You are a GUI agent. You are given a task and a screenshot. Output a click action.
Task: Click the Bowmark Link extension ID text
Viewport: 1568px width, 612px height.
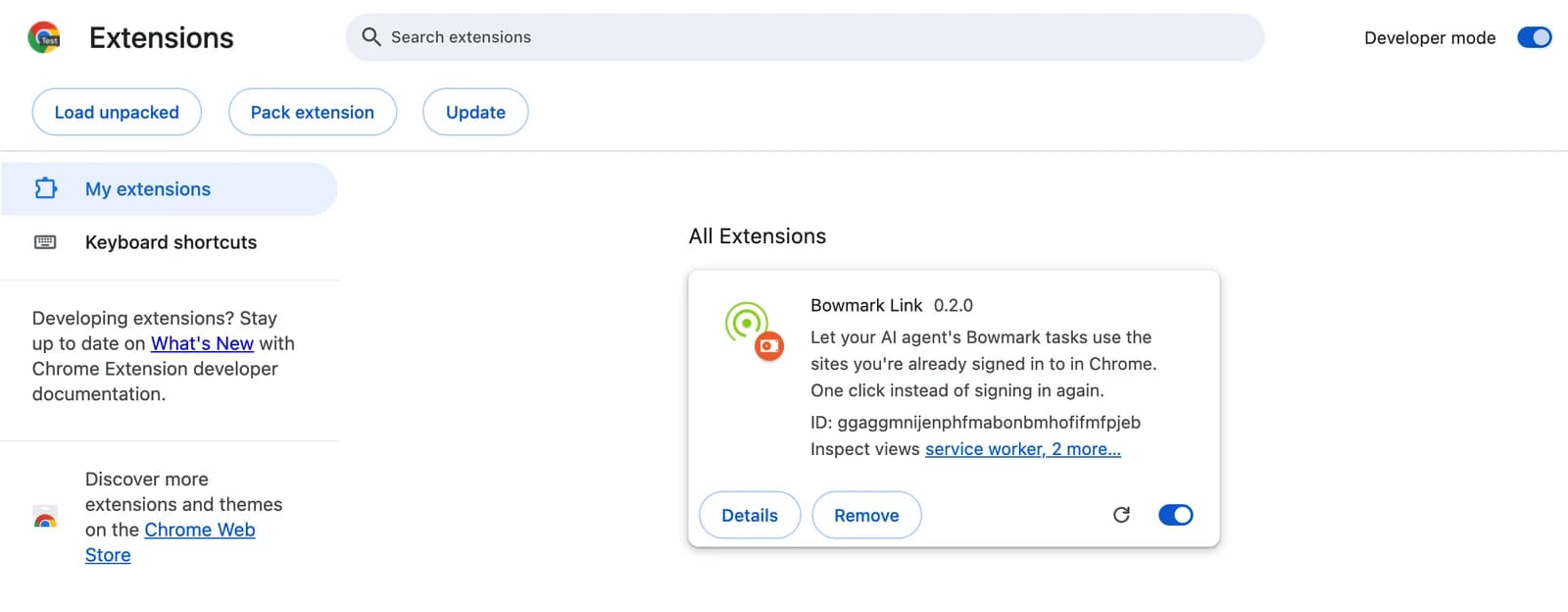click(975, 423)
